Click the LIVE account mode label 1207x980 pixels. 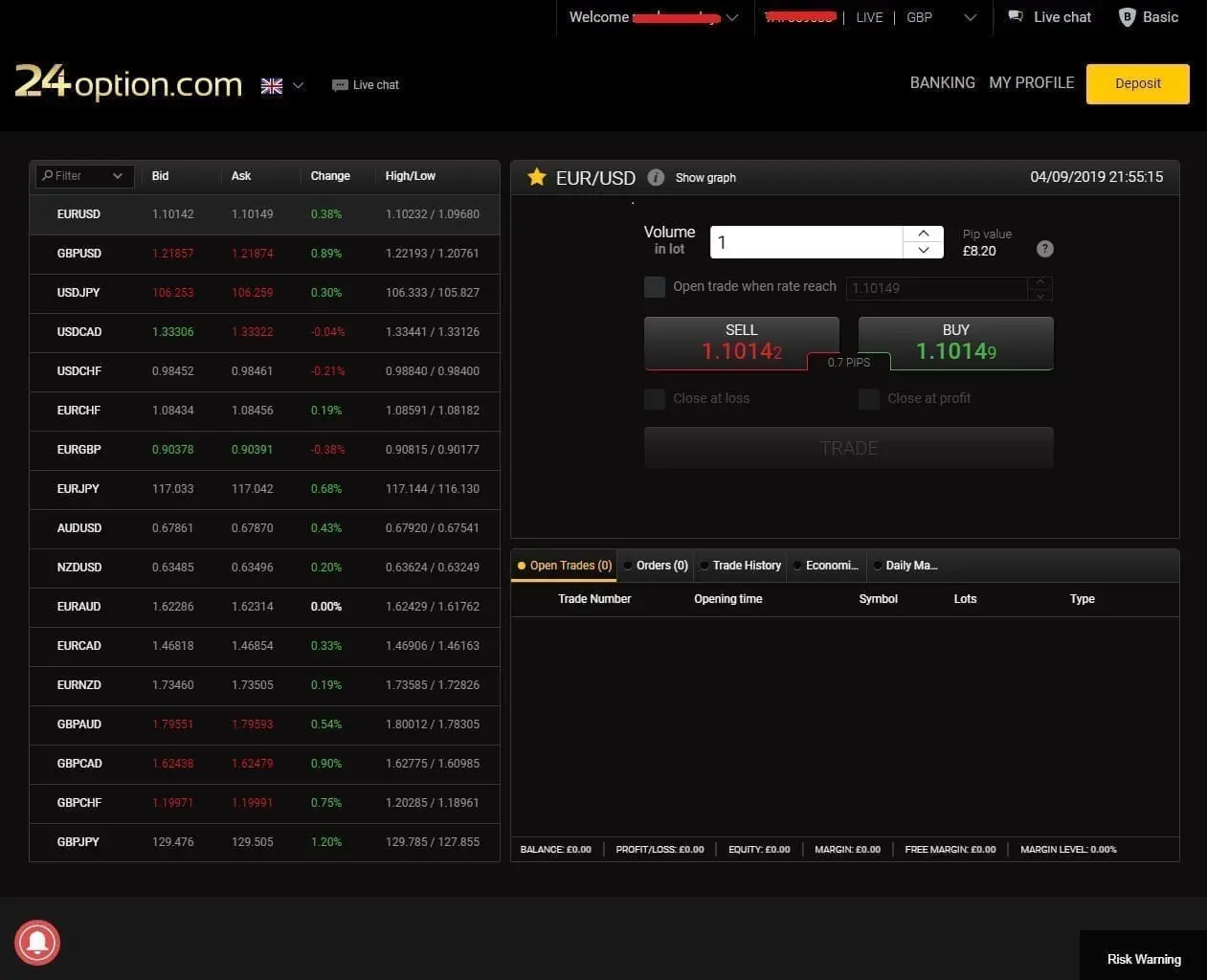[869, 17]
